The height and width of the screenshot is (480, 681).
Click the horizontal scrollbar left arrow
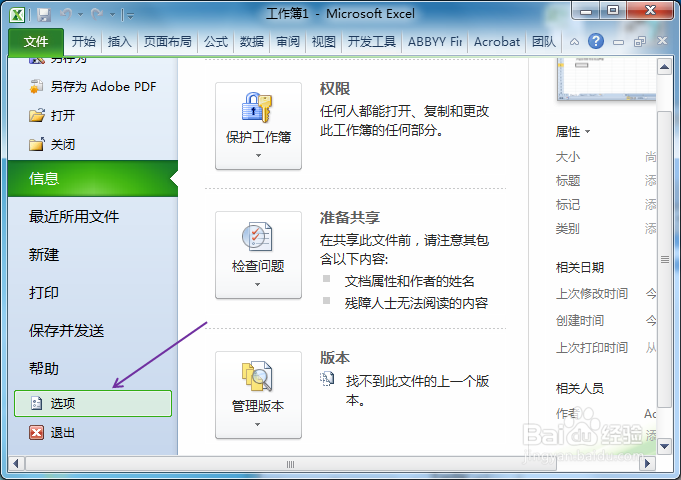(x=16, y=463)
